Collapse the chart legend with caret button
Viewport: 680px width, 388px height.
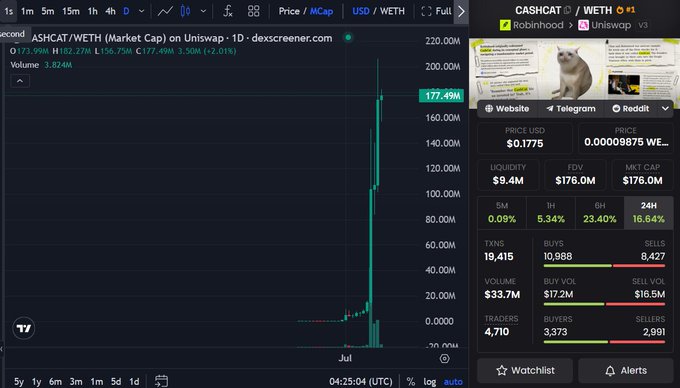pos(20,81)
